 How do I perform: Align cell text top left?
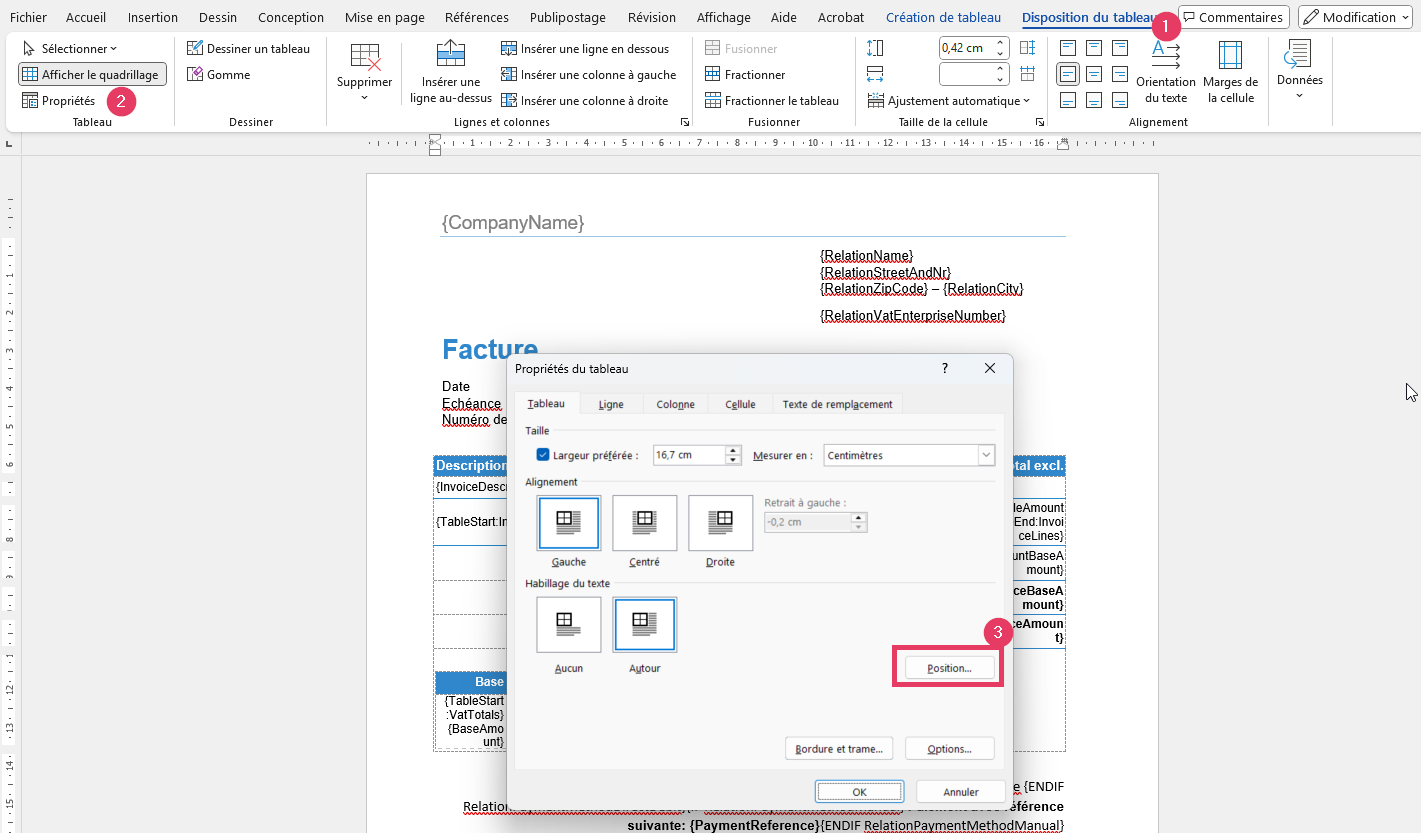(x=1068, y=47)
